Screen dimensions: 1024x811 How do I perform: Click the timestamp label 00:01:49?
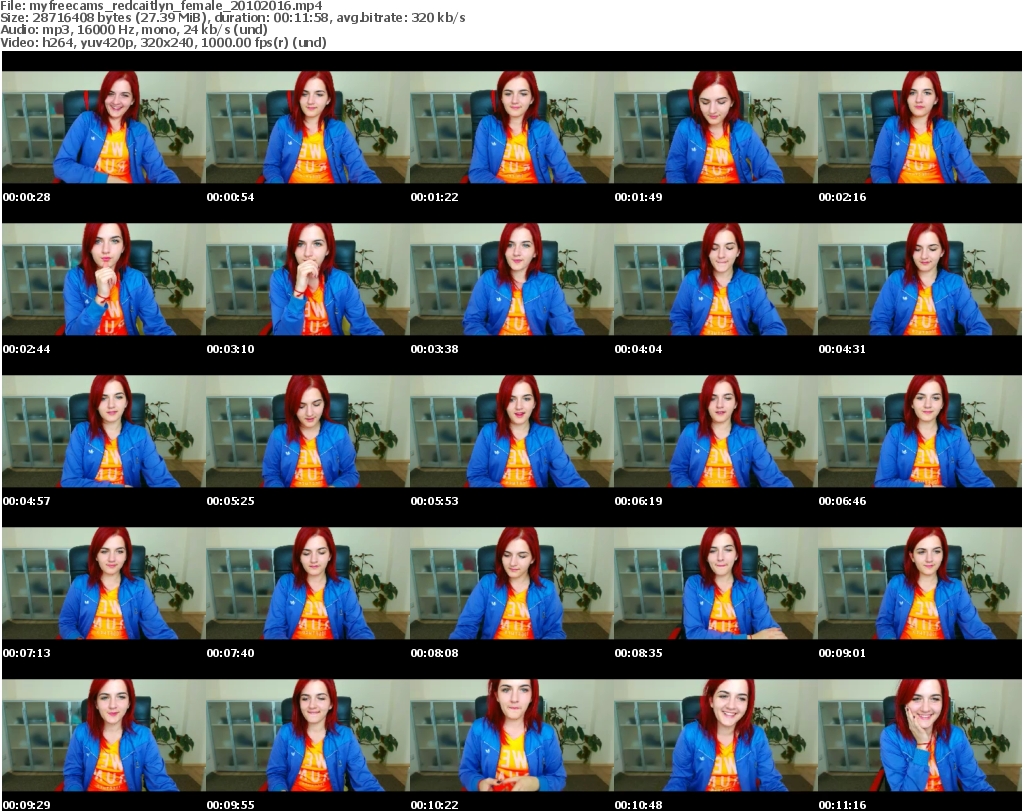[638, 197]
